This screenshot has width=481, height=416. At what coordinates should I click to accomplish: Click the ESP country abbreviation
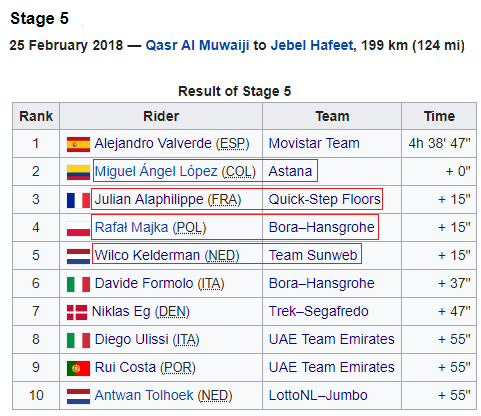pyautogui.click(x=233, y=144)
